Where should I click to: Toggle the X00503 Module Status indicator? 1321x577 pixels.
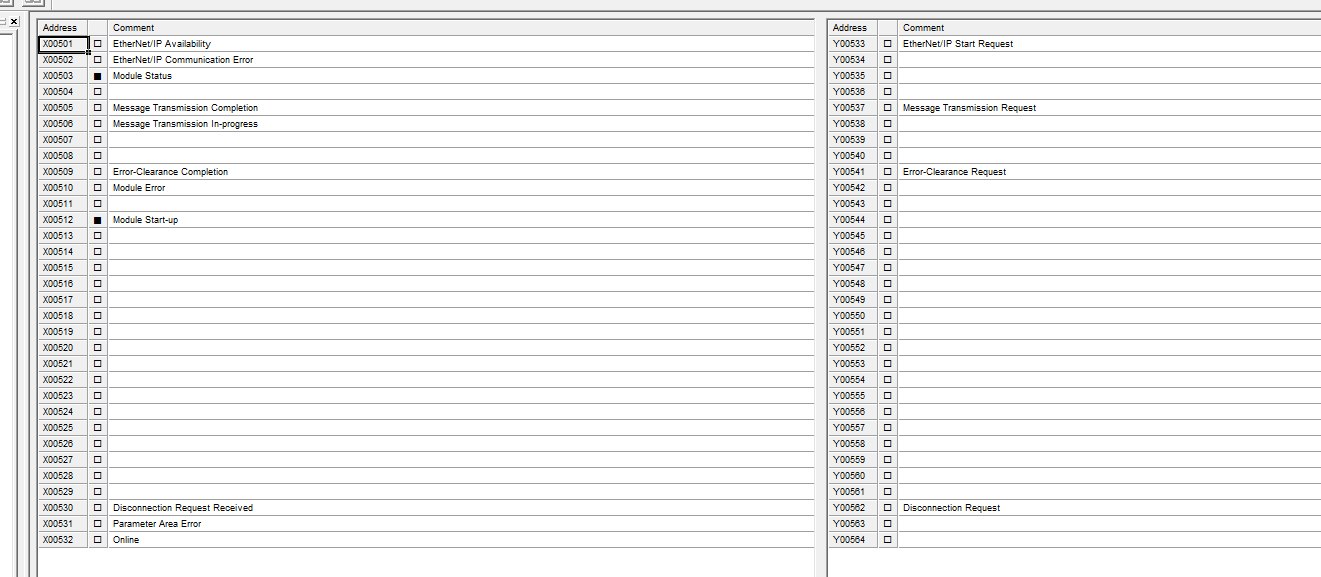pos(98,76)
